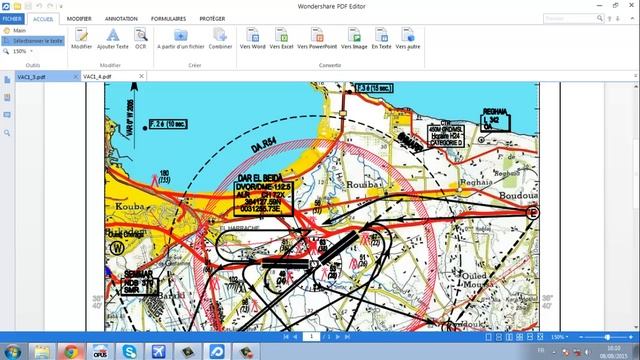Close the VAC1_4.pdf tab
Image resolution: width=640 pixels, height=360 pixels.
coord(141,76)
